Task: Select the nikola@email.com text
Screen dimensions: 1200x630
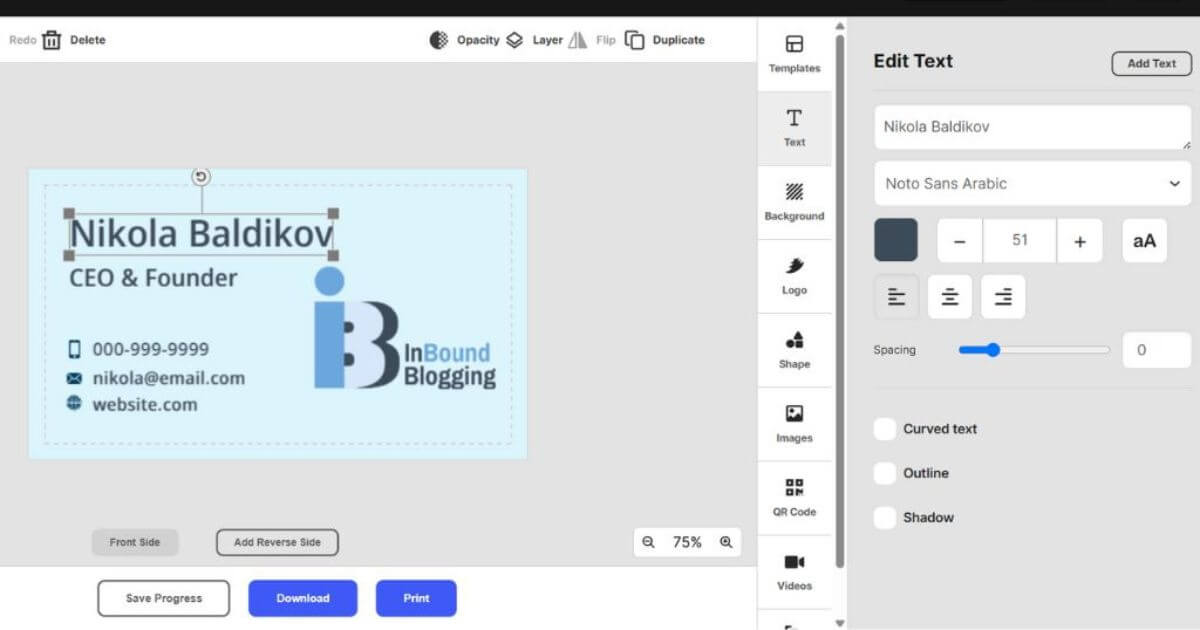Action: coord(169,378)
